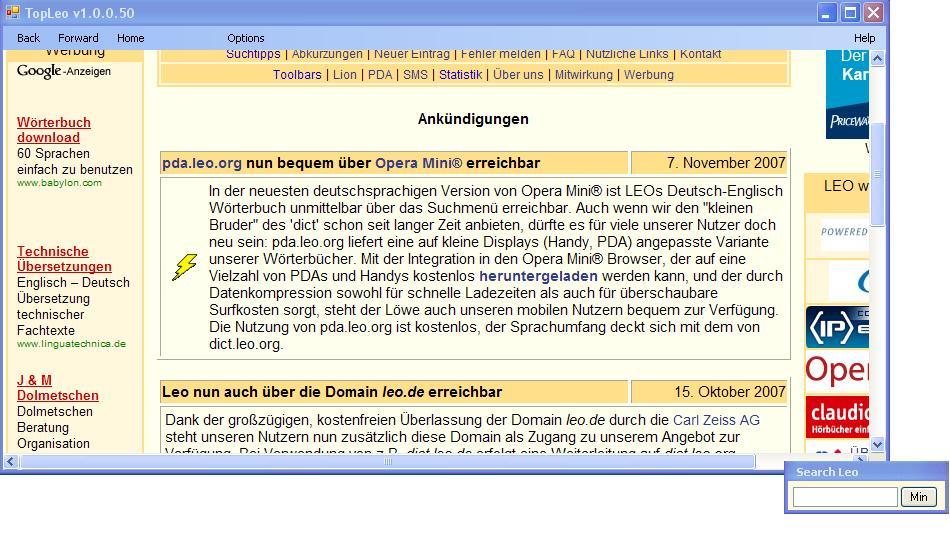Click the IP logo banner ad

[x=837, y=327]
